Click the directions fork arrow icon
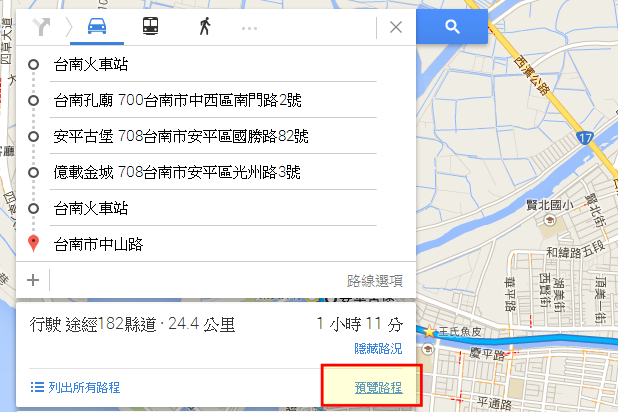 (41, 27)
